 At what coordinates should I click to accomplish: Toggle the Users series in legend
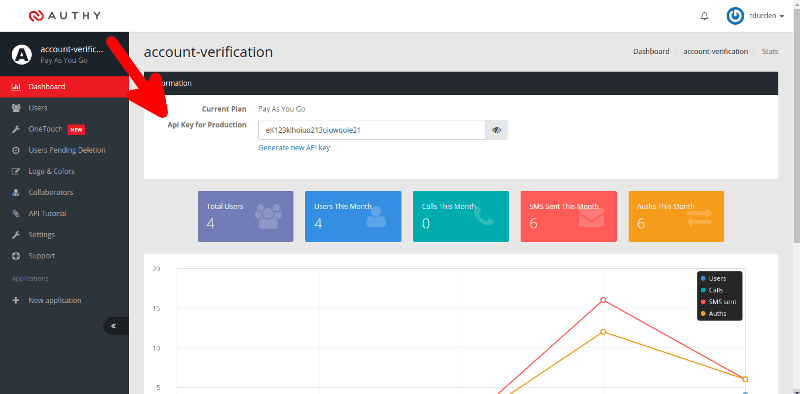[x=714, y=279]
